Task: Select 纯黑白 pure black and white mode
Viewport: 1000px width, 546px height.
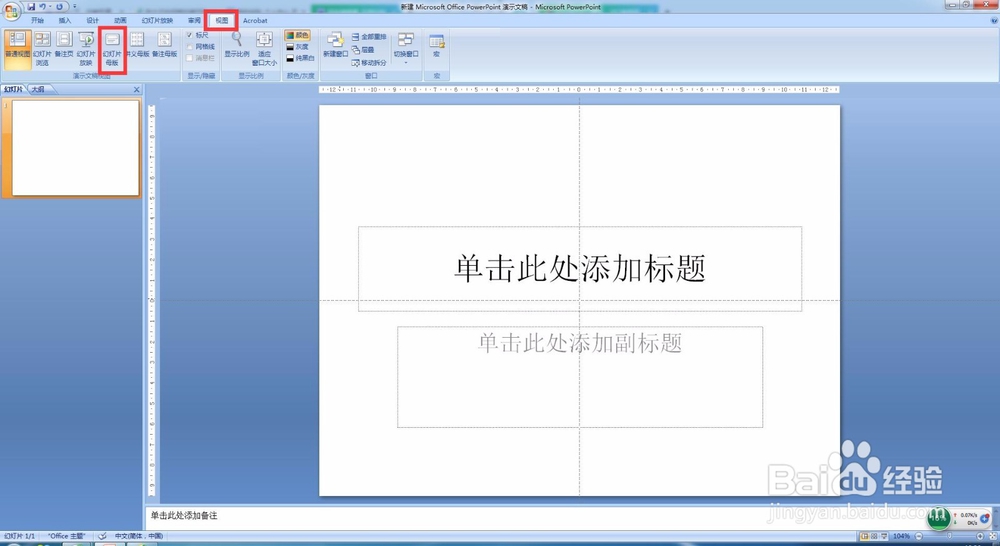Action: [300, 58]
